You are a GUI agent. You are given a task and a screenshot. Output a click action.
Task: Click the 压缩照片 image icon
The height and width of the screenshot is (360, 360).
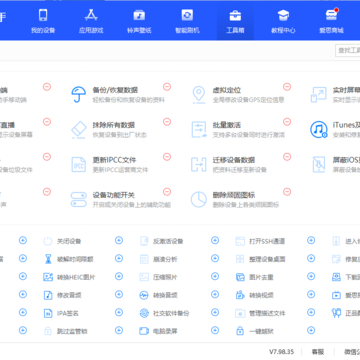pyautogui.click(x=144, y=277)
